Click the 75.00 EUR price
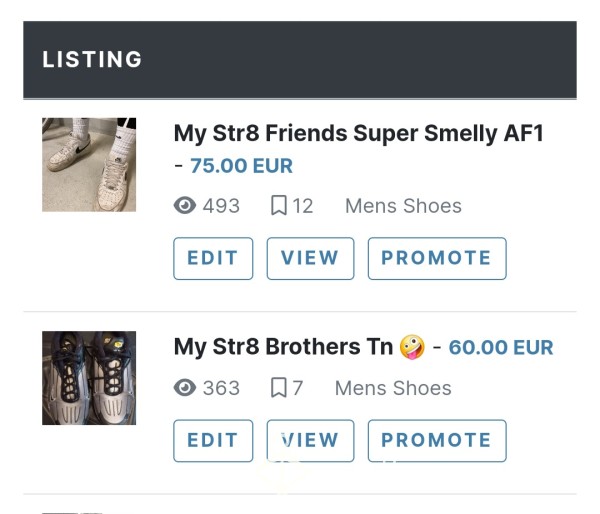This screenshot has height=514, width=600. (x=241, y=166)
